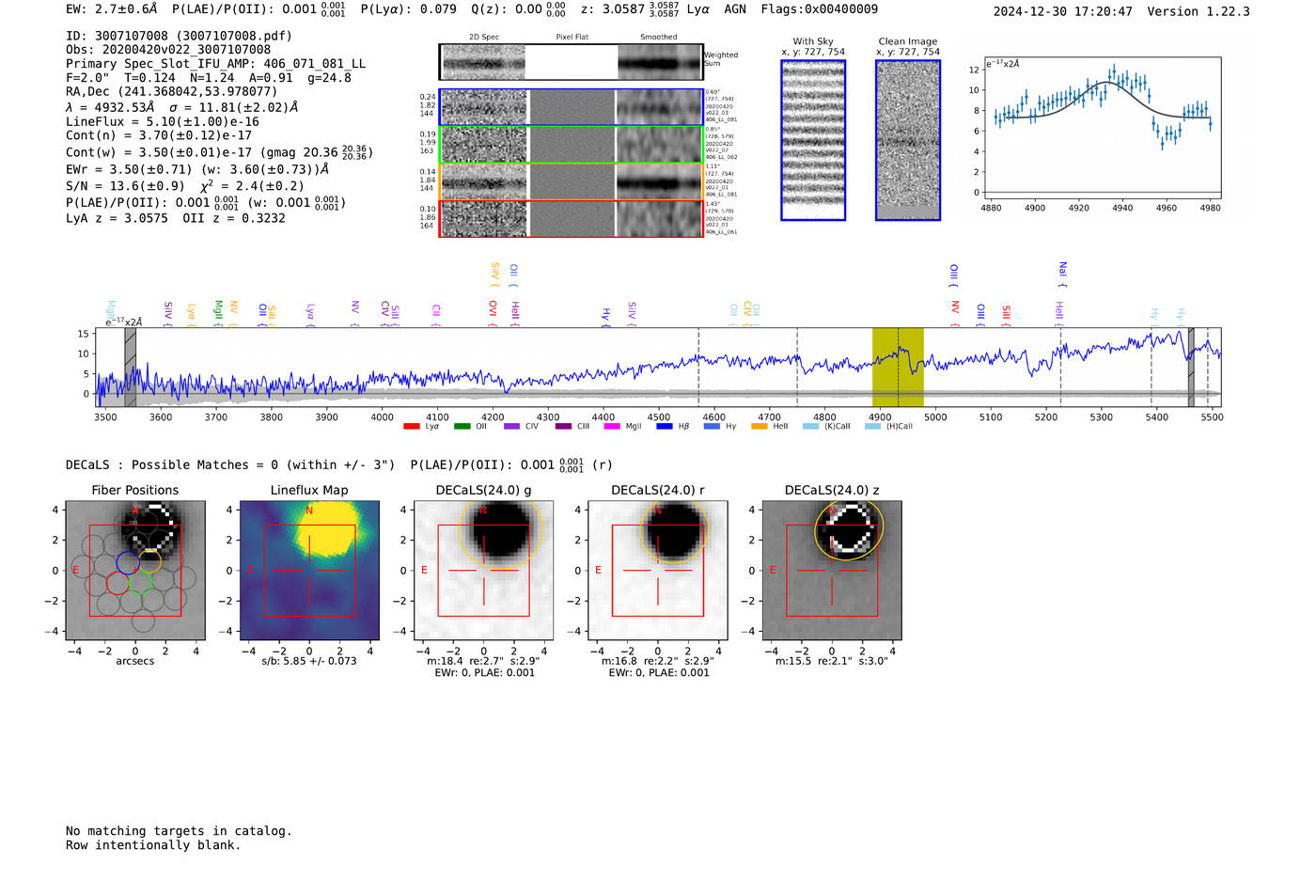
Task: Select the orange-bordered 2D spectrum row
Action: (572, 181)
